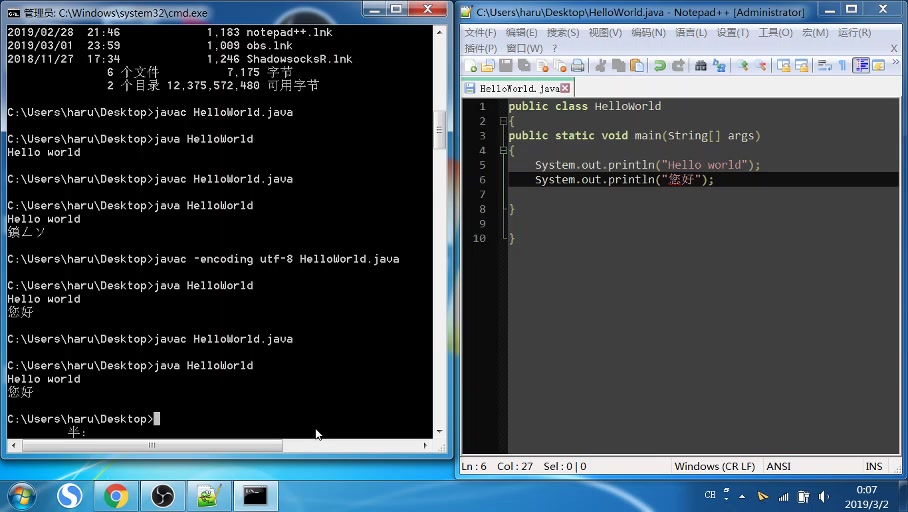Click the down arrow on cmd vertical scrollbar
The width and height of the screenshot is (908, 512).
440,431
